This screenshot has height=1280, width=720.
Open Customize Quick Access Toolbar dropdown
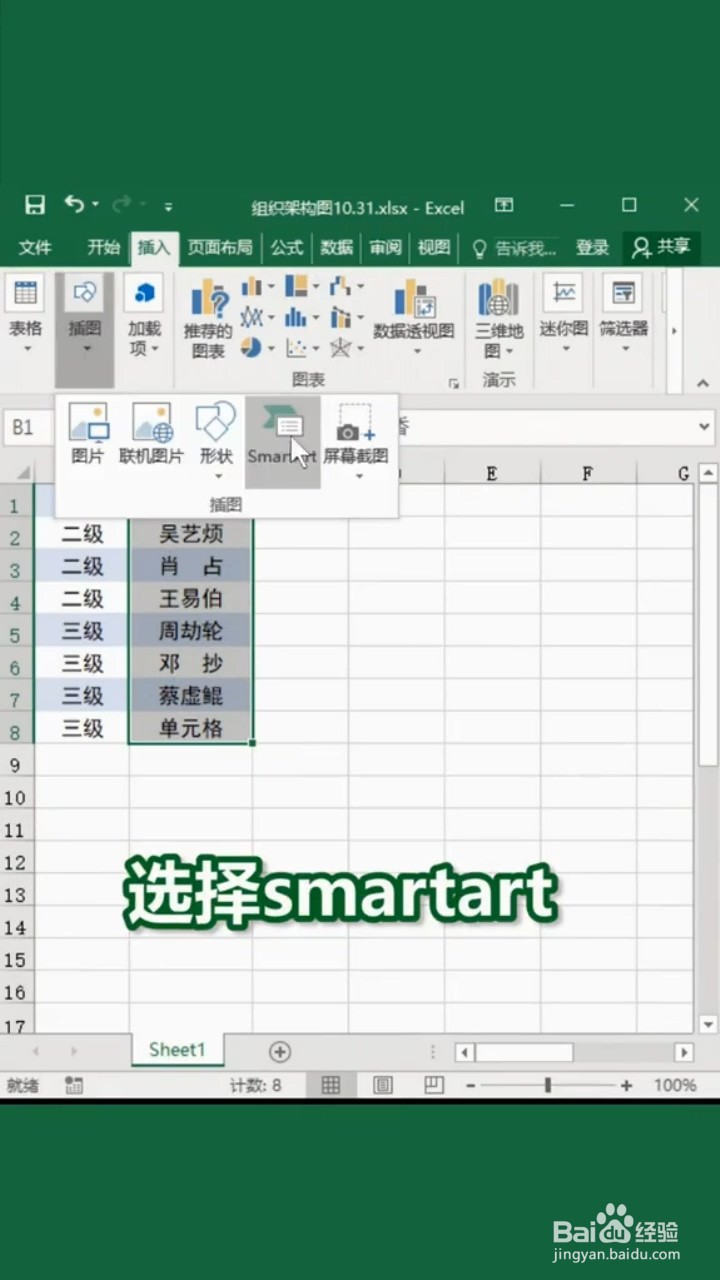(x=168, y=207)
